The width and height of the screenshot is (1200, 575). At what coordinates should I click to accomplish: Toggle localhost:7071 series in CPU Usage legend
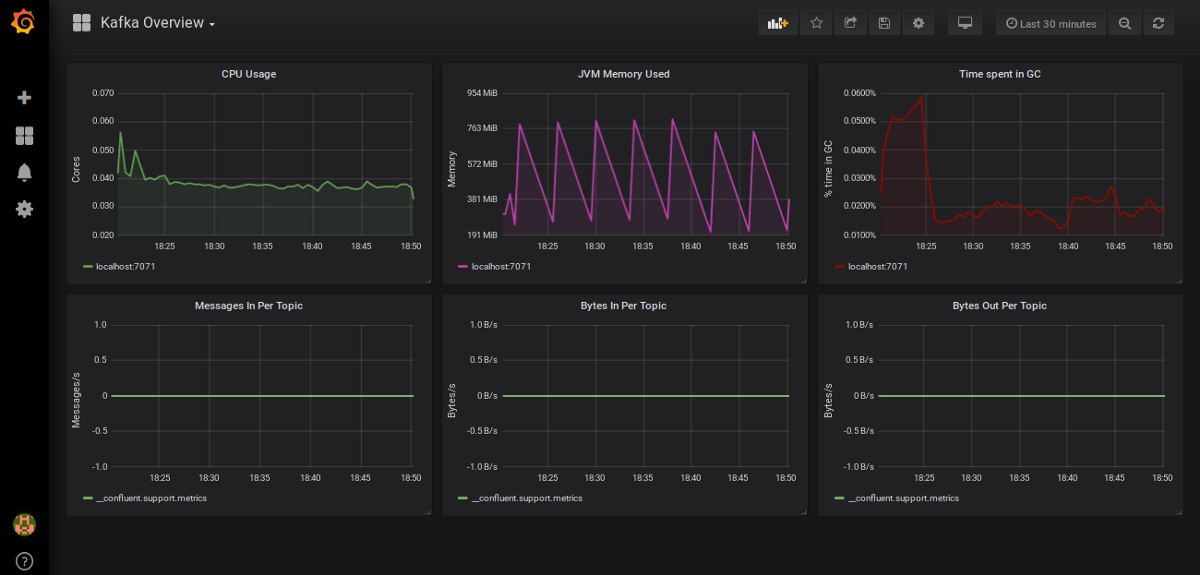click(x=125, y=266)
